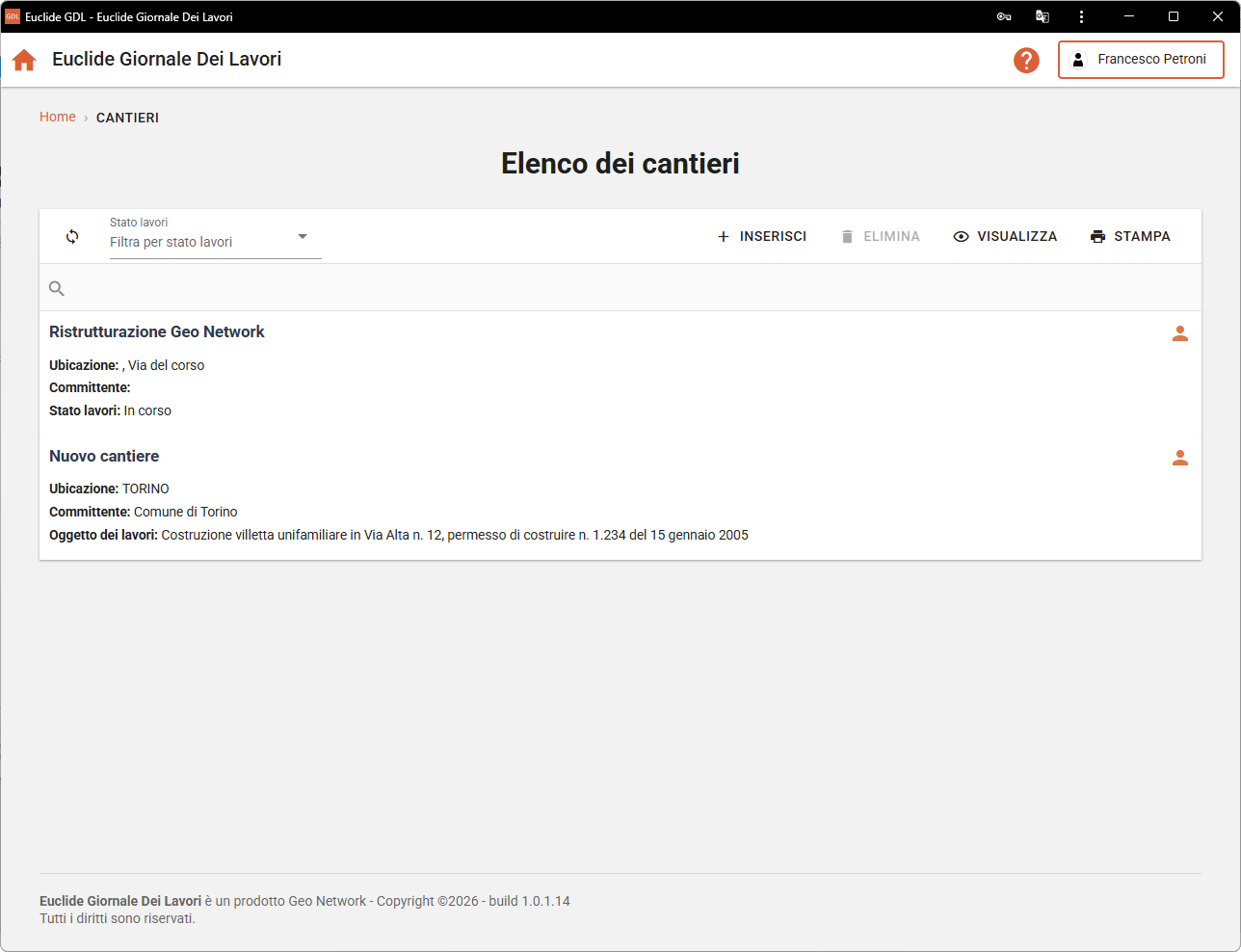Click the refresh list icon
Image resolution: width=1241 pixels, height=952 pixels.
72,236
